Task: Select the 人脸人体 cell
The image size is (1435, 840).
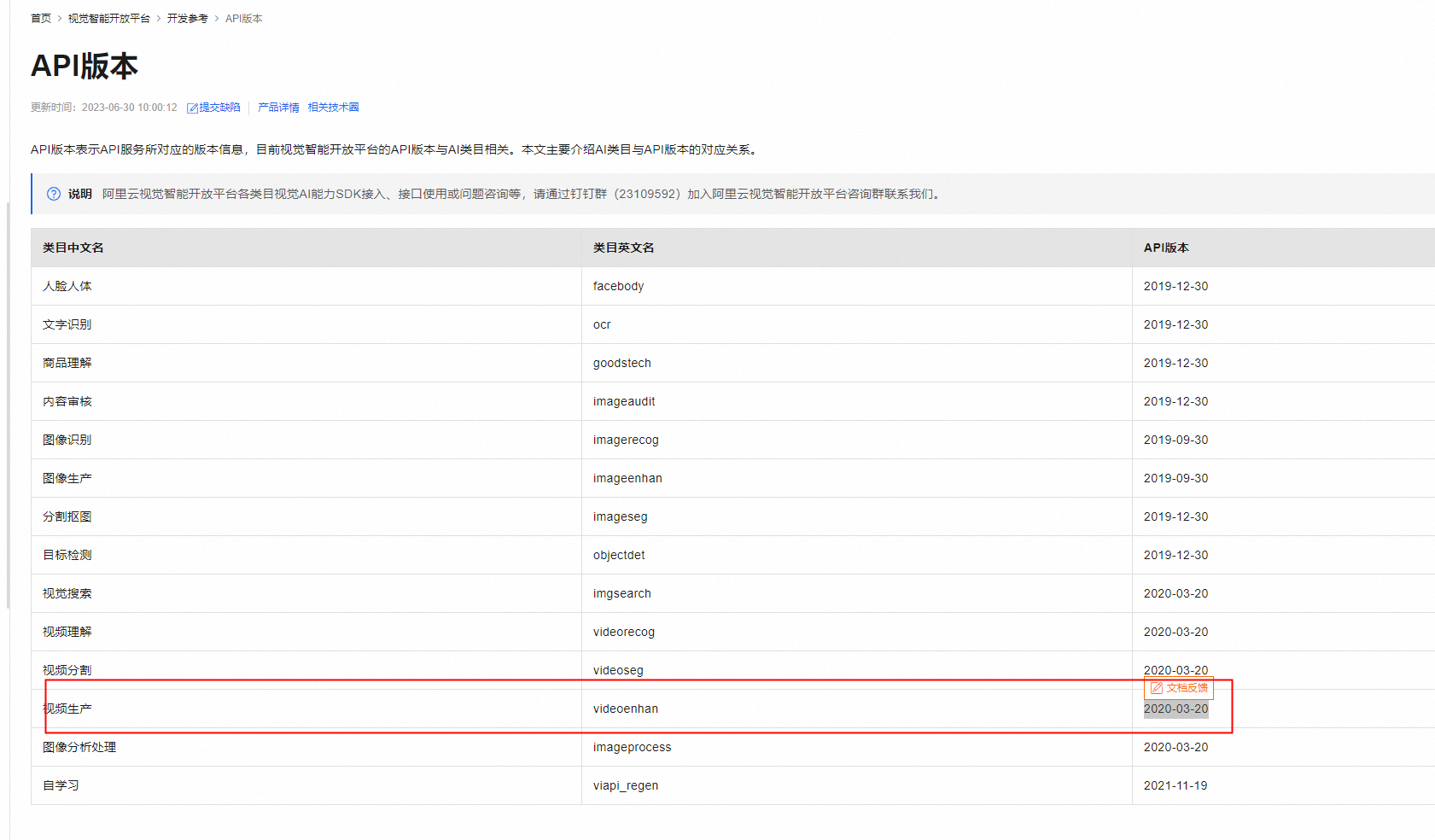Action: 306,286
